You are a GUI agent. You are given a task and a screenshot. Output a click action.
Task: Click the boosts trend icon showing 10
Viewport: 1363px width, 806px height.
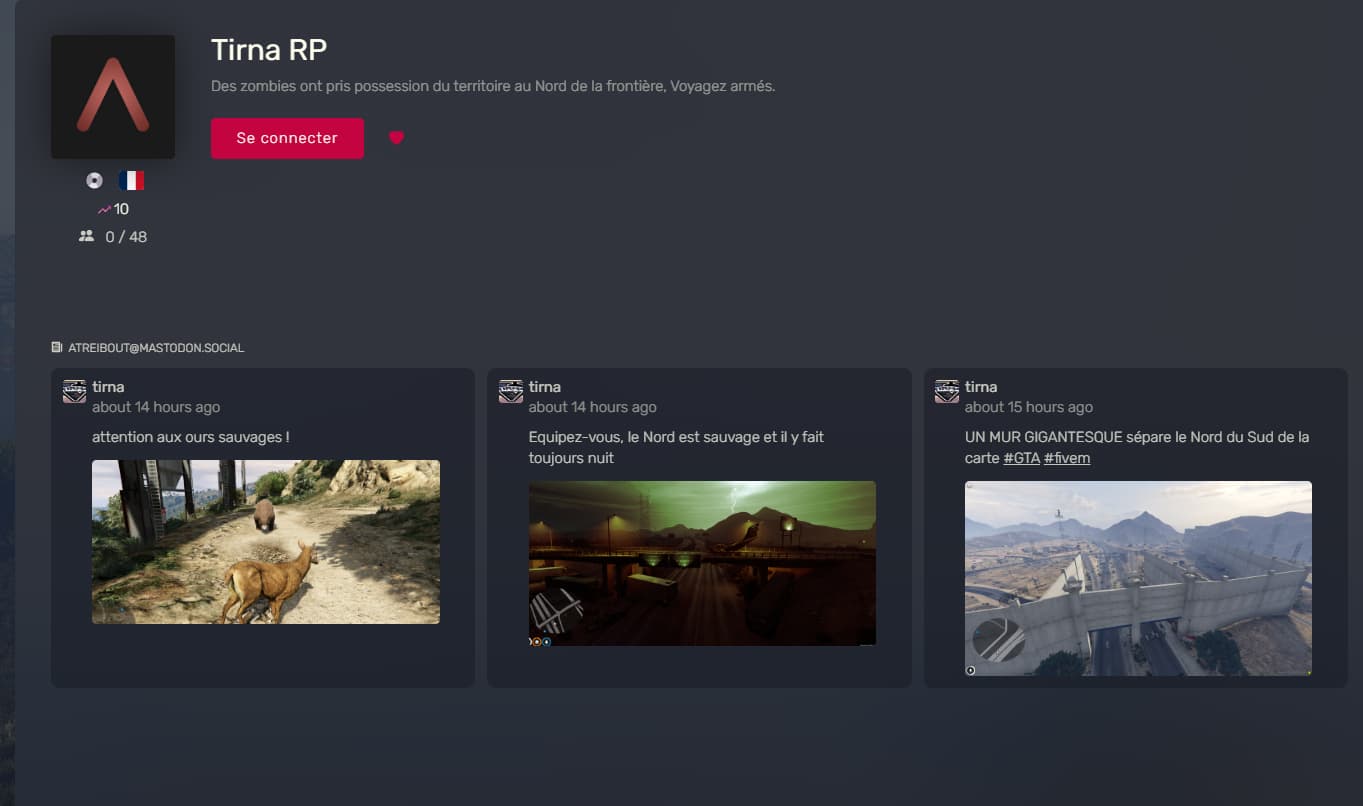[x=103, y=208]
